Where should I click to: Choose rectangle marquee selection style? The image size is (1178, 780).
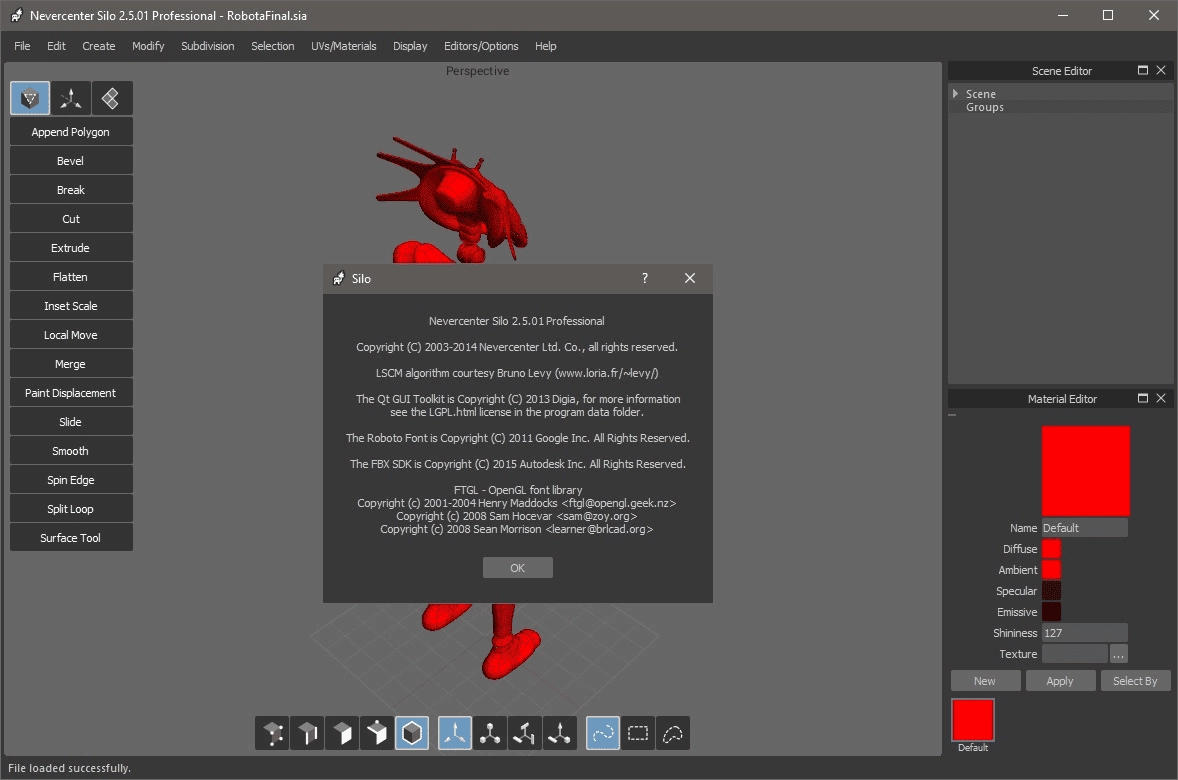tap(638, 733)
